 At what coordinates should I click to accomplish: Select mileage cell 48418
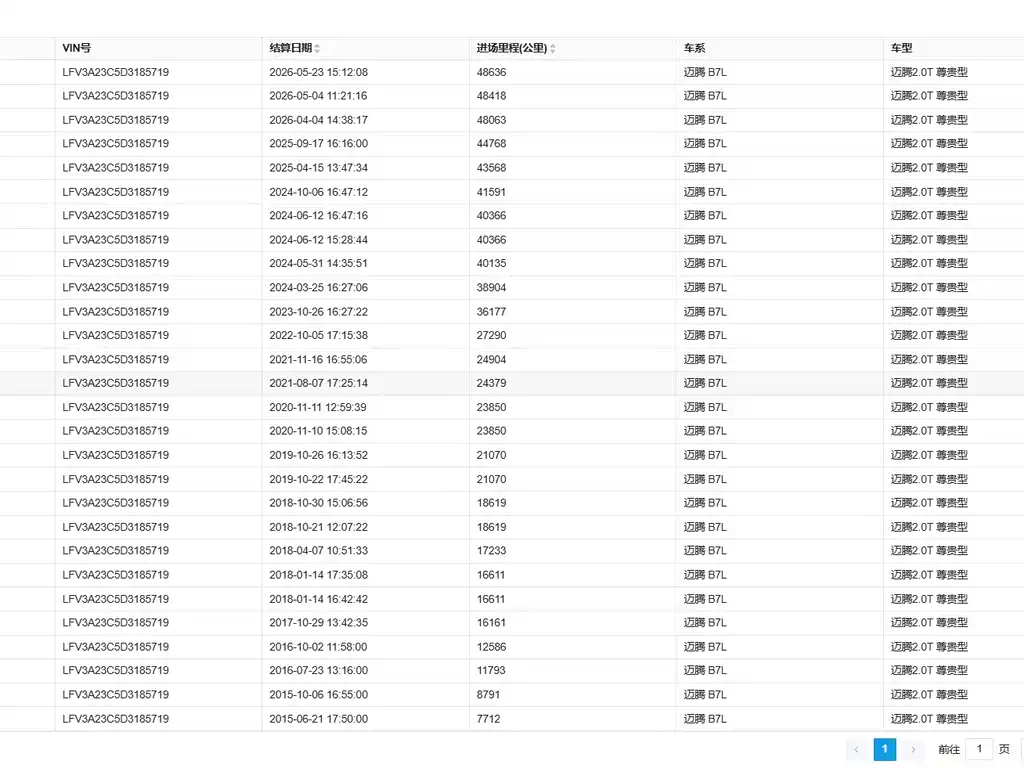point(491,96)
